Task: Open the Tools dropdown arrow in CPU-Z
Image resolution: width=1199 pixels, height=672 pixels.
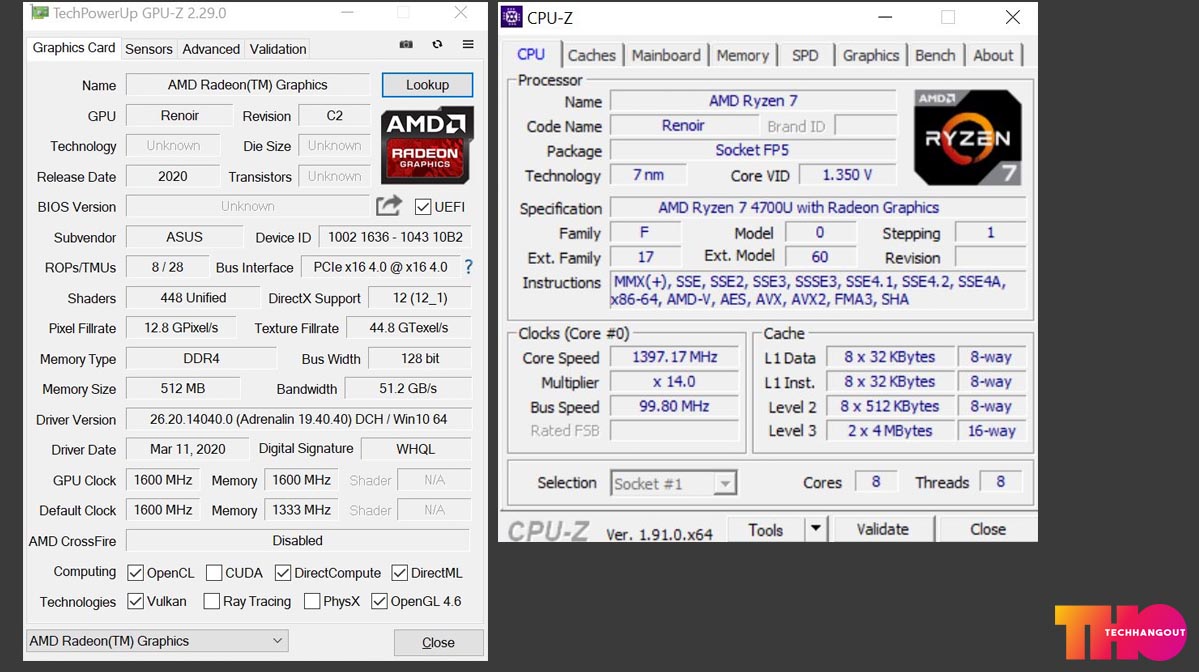Action: tap(816, 529)
